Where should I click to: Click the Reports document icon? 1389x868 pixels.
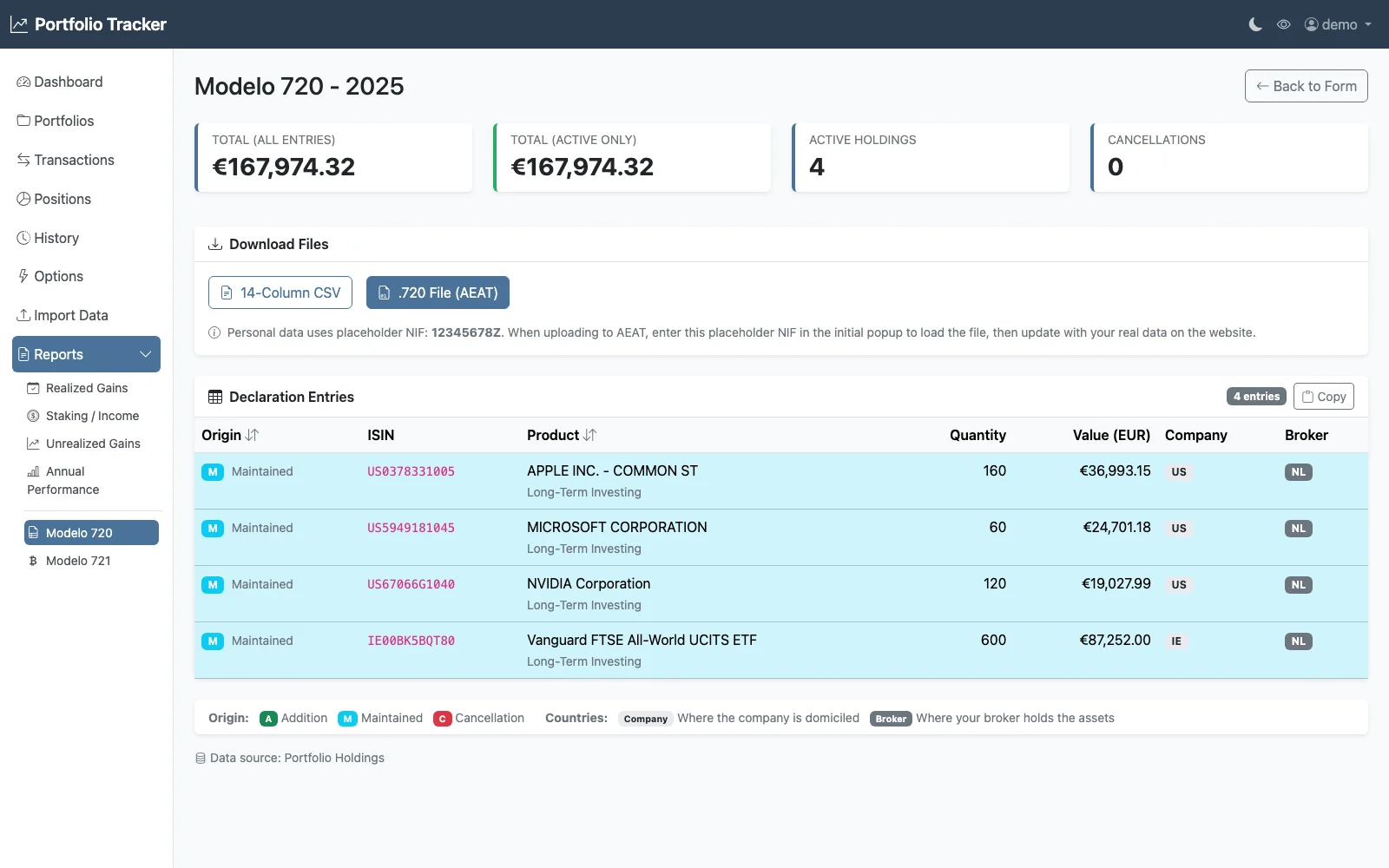click(23, 354)
